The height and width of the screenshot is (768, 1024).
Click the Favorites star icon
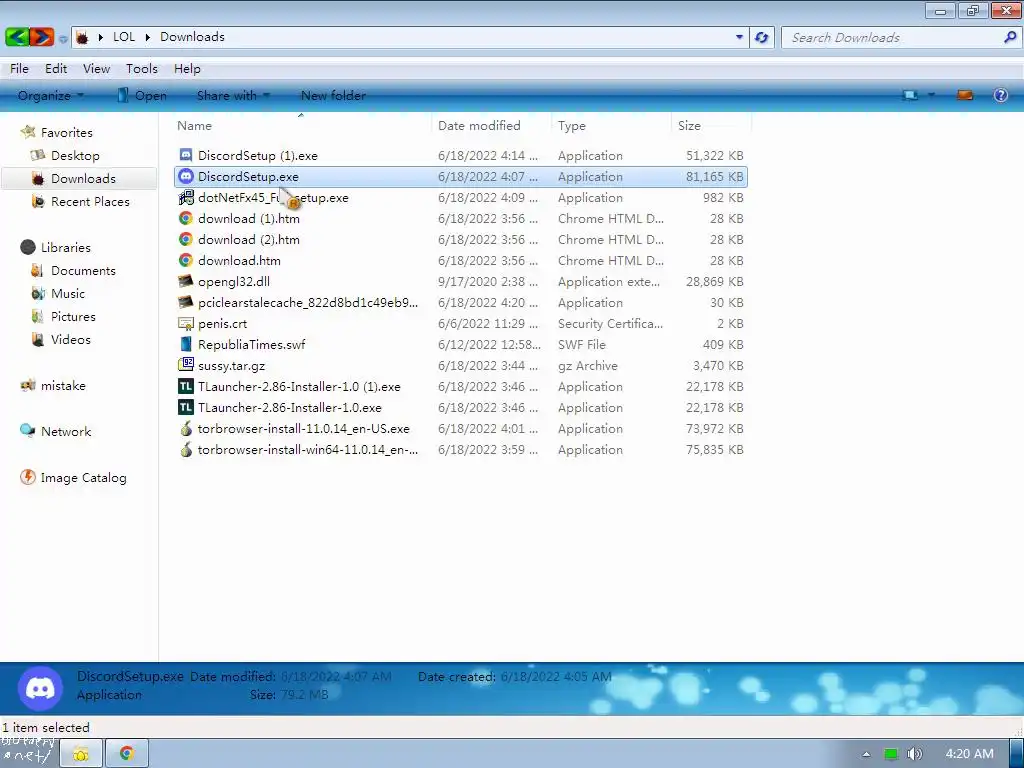[27, 132]
